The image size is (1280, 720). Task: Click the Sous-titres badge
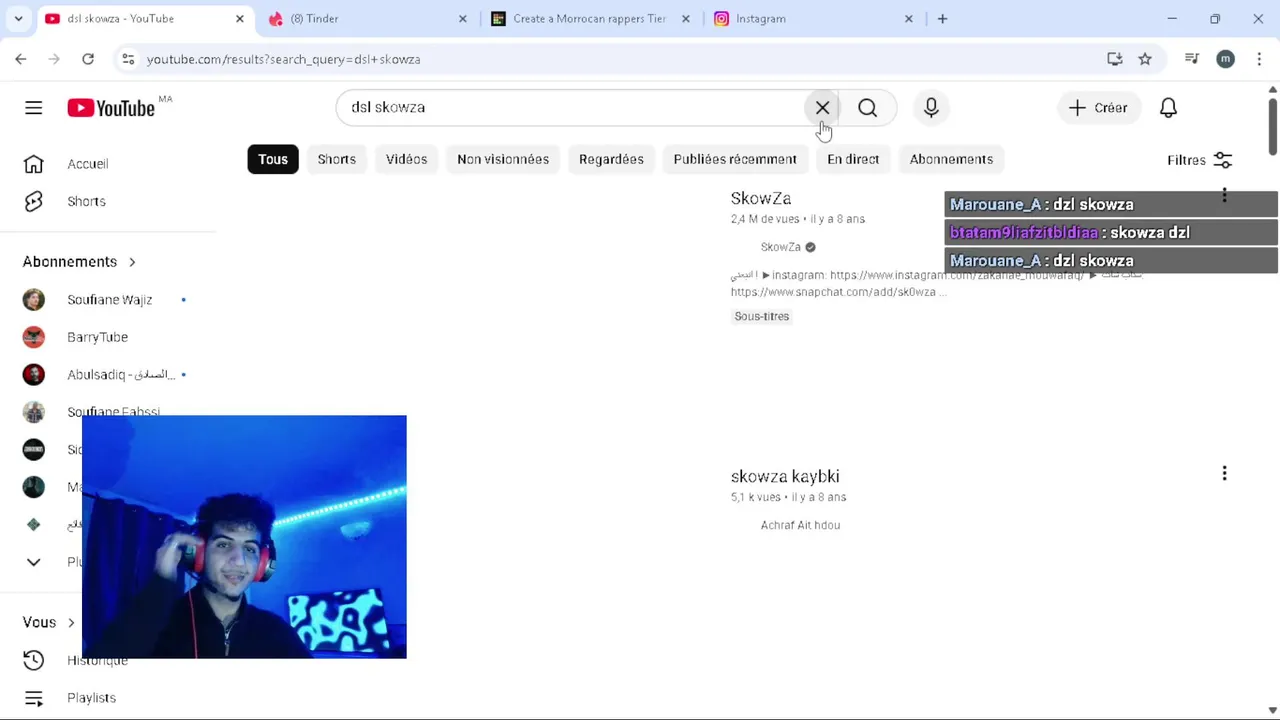coord(762,316)
